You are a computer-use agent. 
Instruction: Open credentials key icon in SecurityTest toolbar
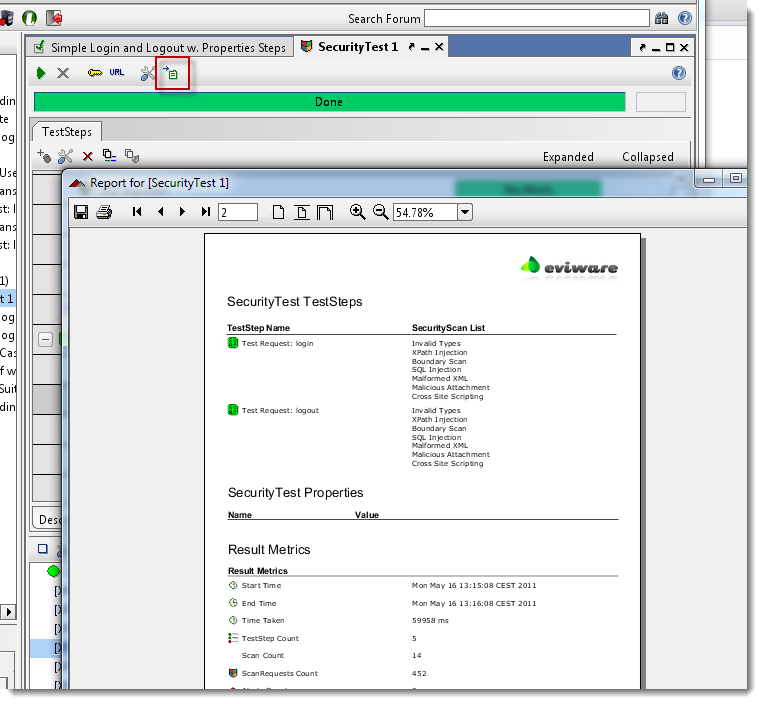95,73
